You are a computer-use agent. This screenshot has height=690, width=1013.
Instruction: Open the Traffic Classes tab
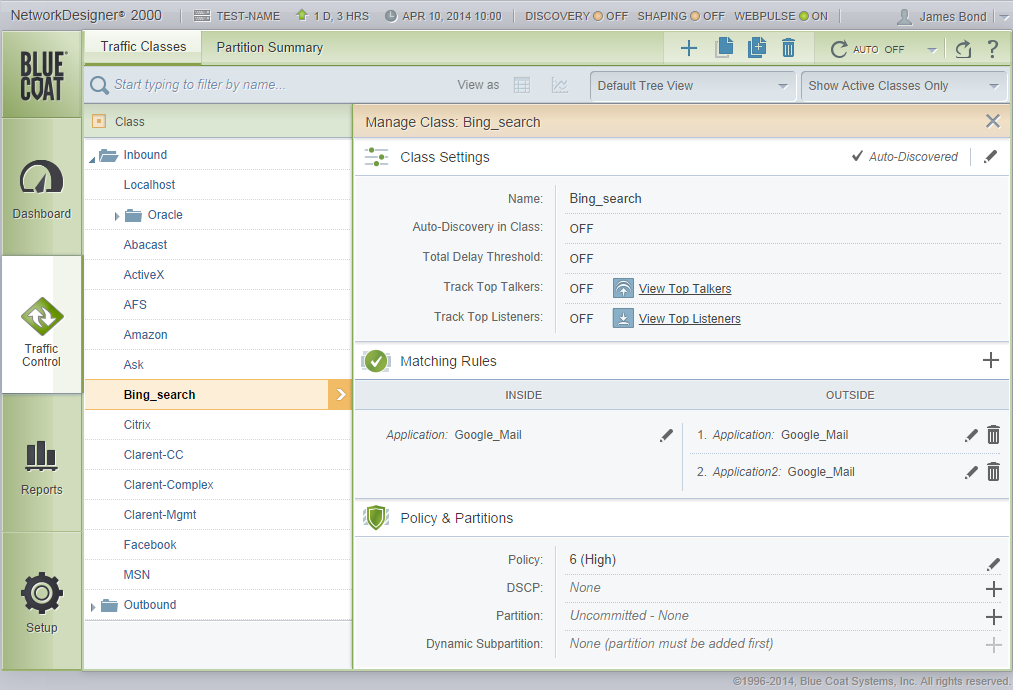(x=143, y=47)
